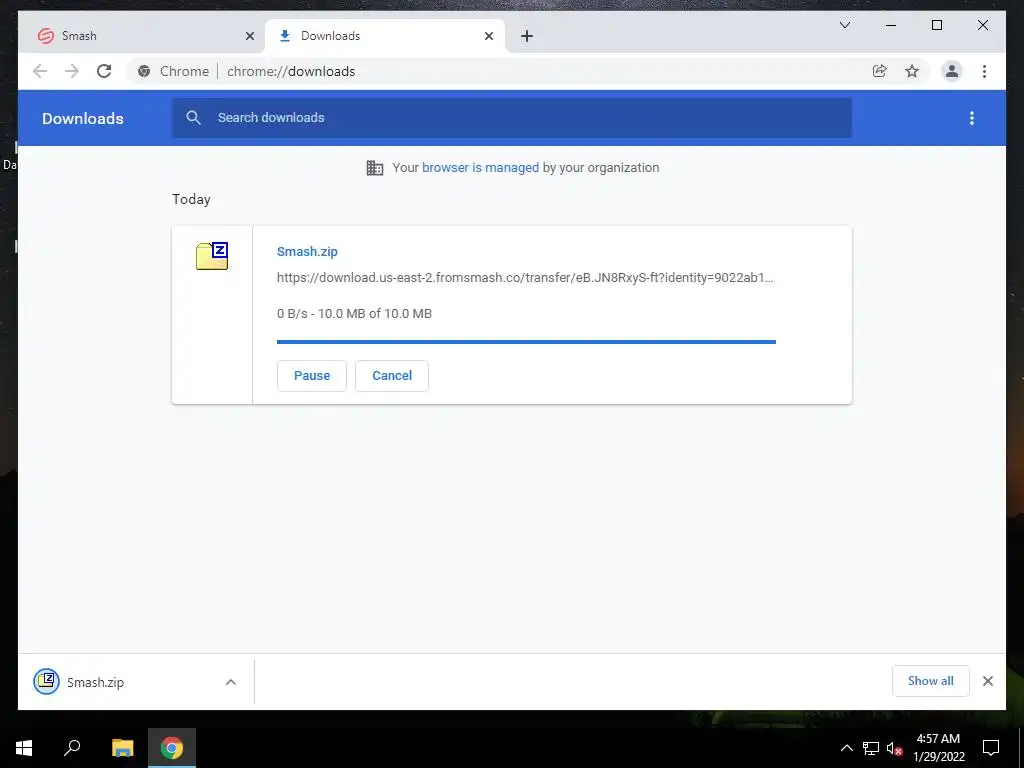Follow the 'browser is managed' link
1024x768 pixels.
pyautogui.click(x=480, y=167)
